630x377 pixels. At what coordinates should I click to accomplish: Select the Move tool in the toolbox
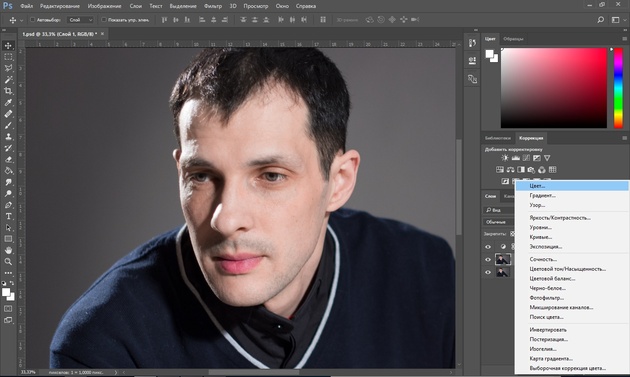click(x=8, y=45)
